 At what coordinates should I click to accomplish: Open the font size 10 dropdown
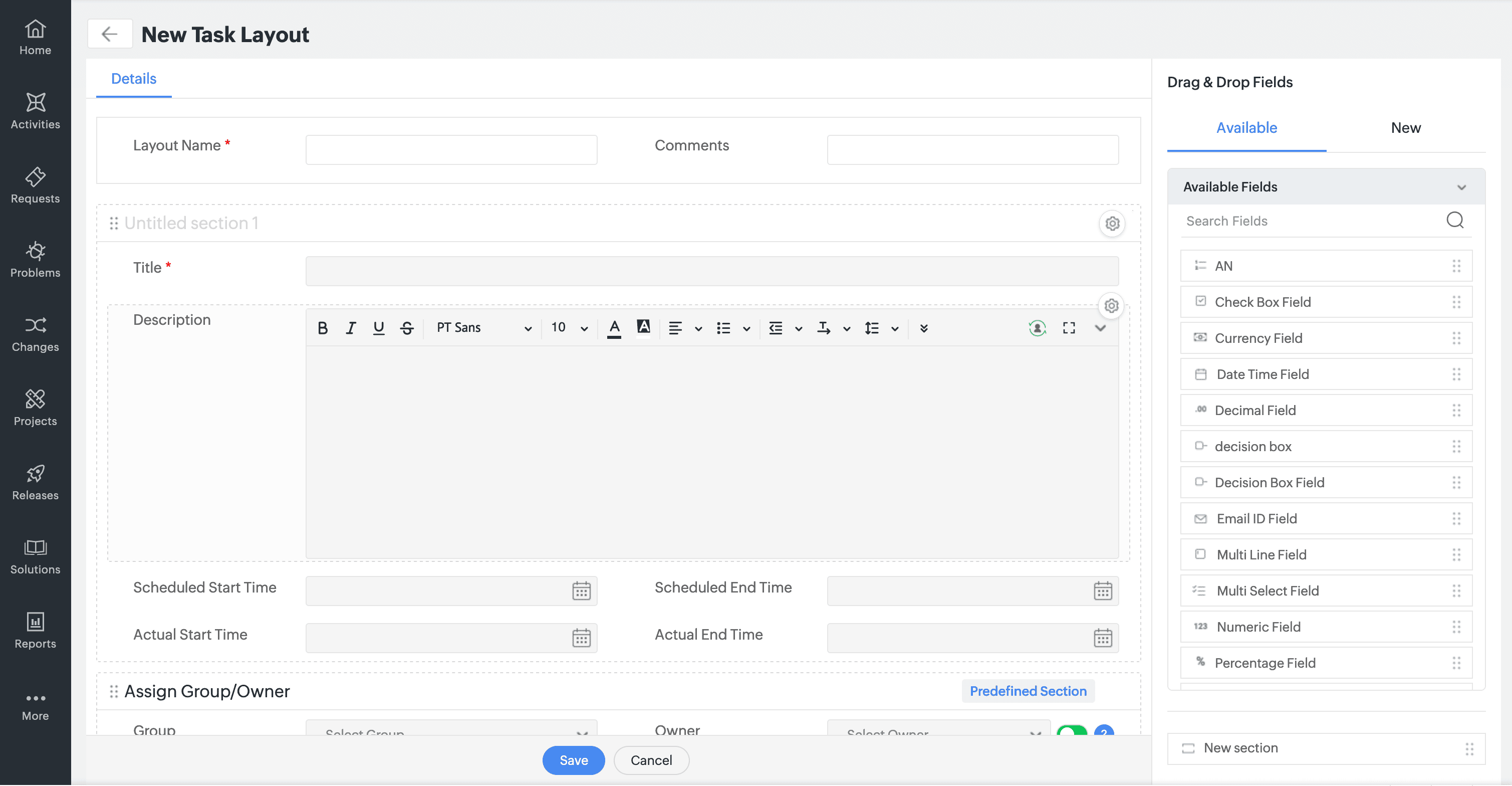569,328
